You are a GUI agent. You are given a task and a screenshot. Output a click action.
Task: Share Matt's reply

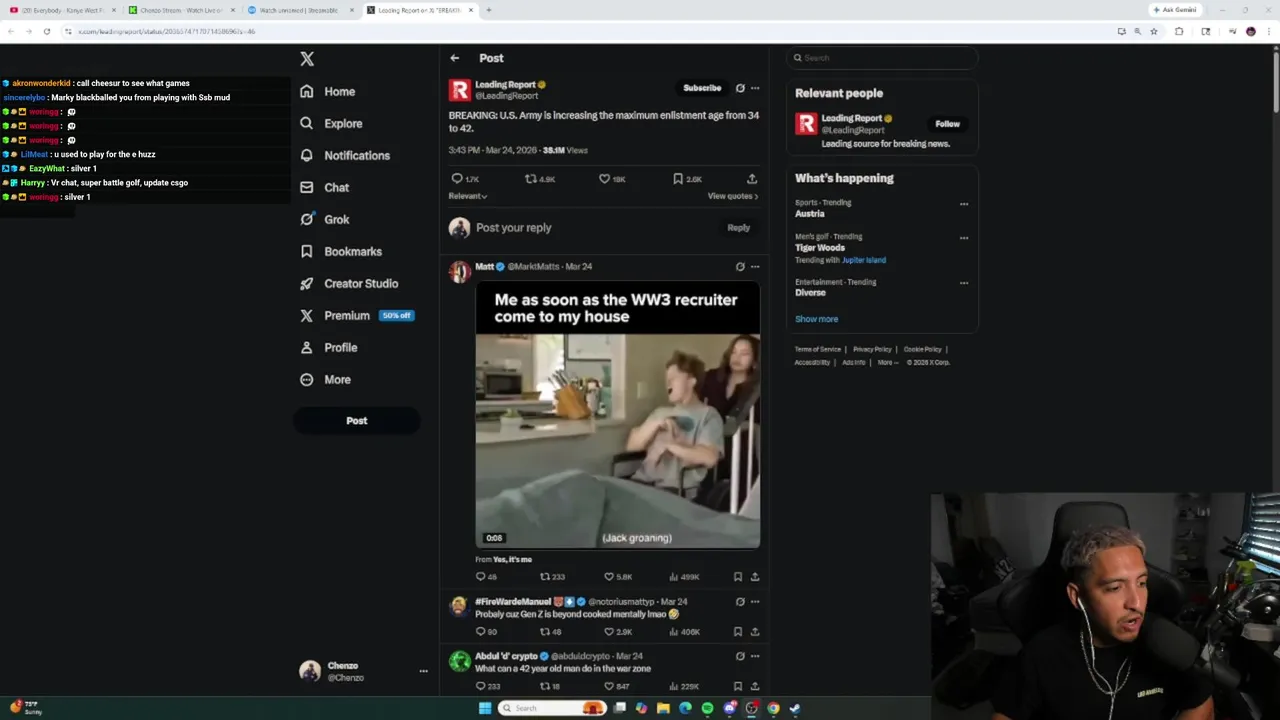(x=755, y=577)
